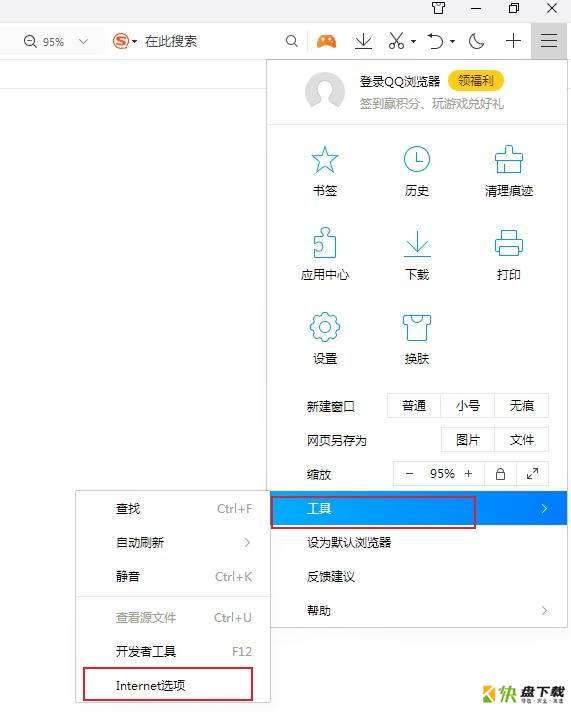Toggle the zoom lock icon
Image resolution: width=571 pixels, height=712 pixels.
point(500,474)
